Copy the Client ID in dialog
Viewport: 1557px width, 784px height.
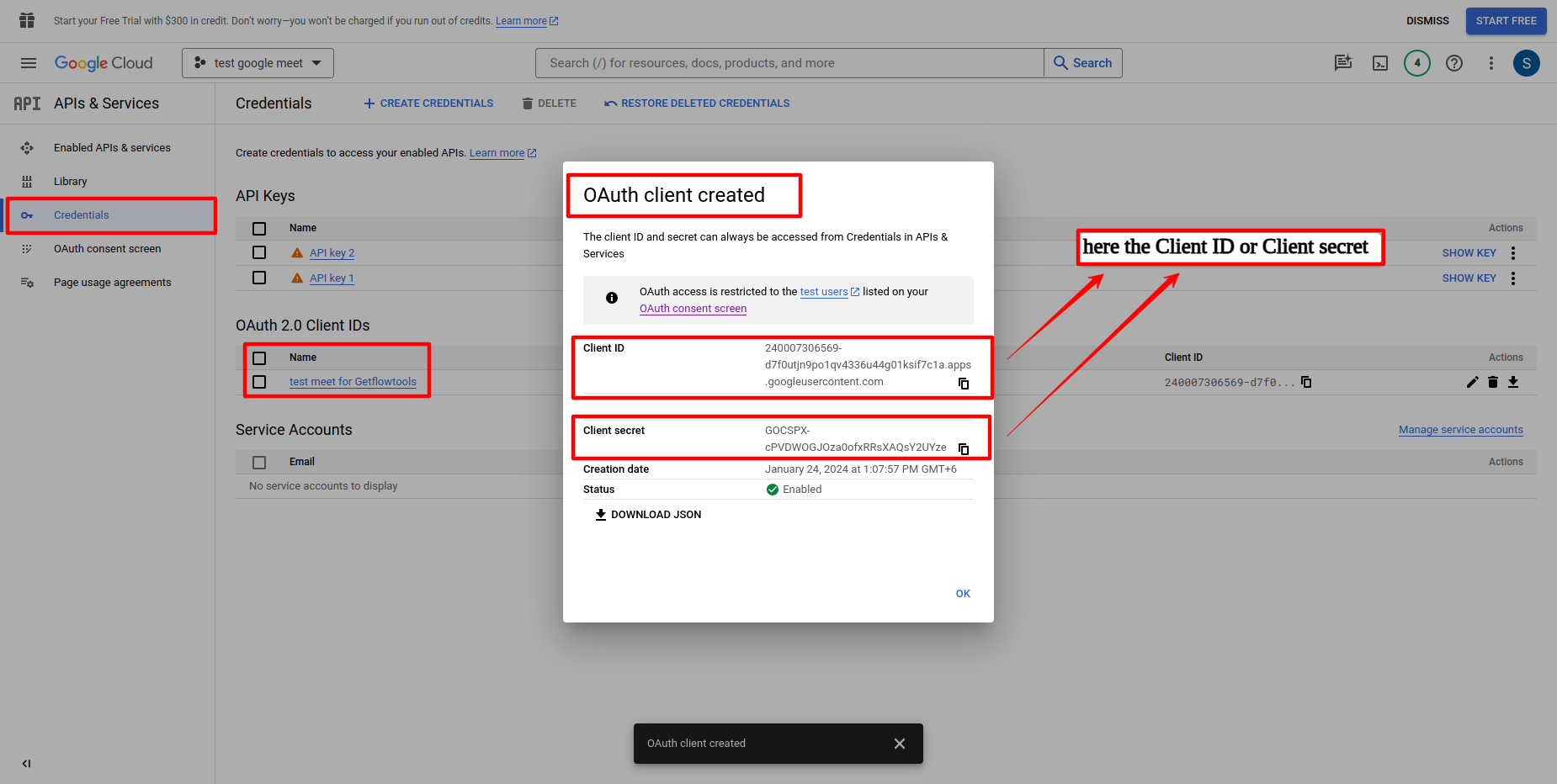tap(964, 384)
